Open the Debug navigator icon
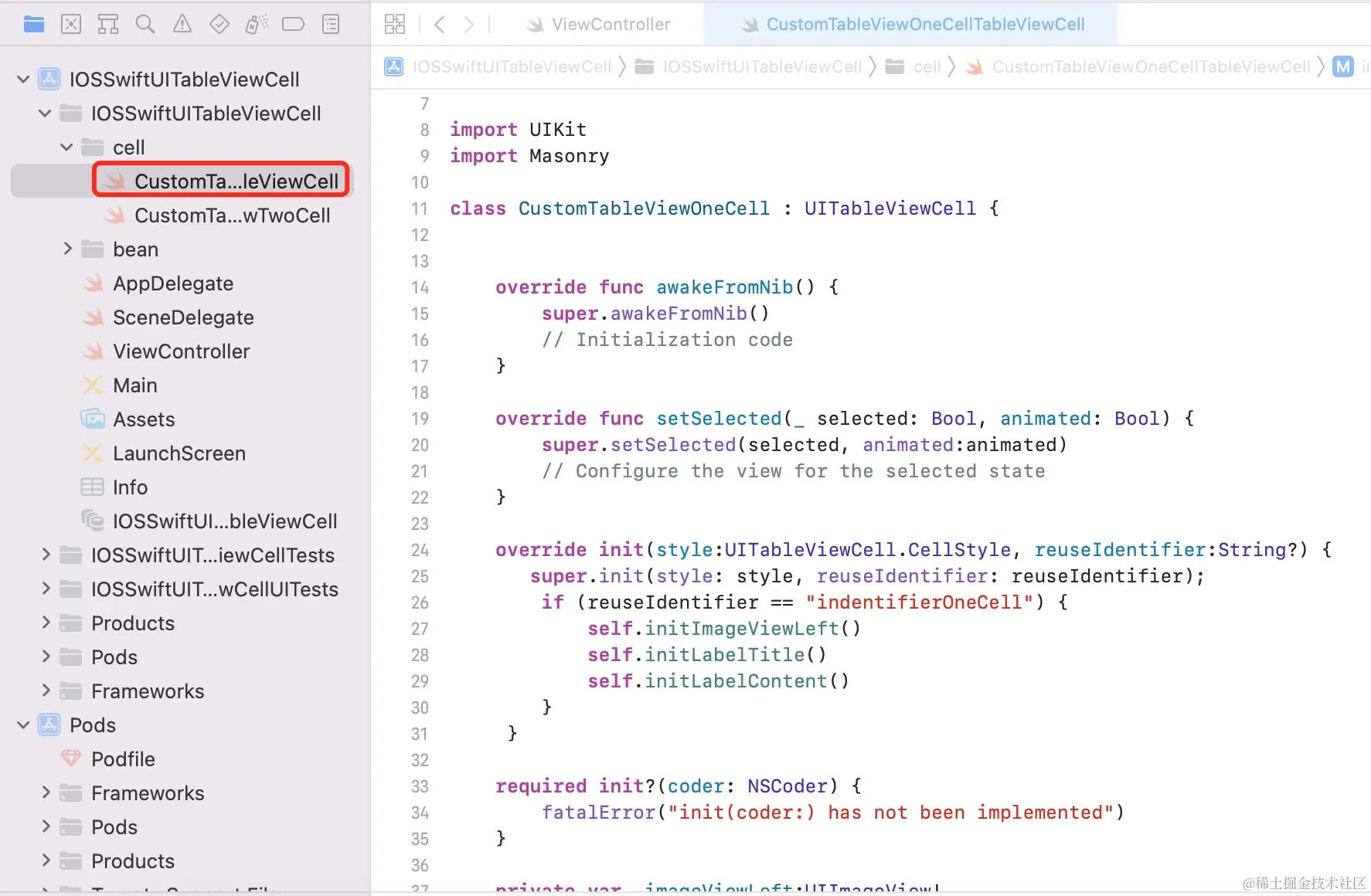1371x896 pixels. point(257,25)
